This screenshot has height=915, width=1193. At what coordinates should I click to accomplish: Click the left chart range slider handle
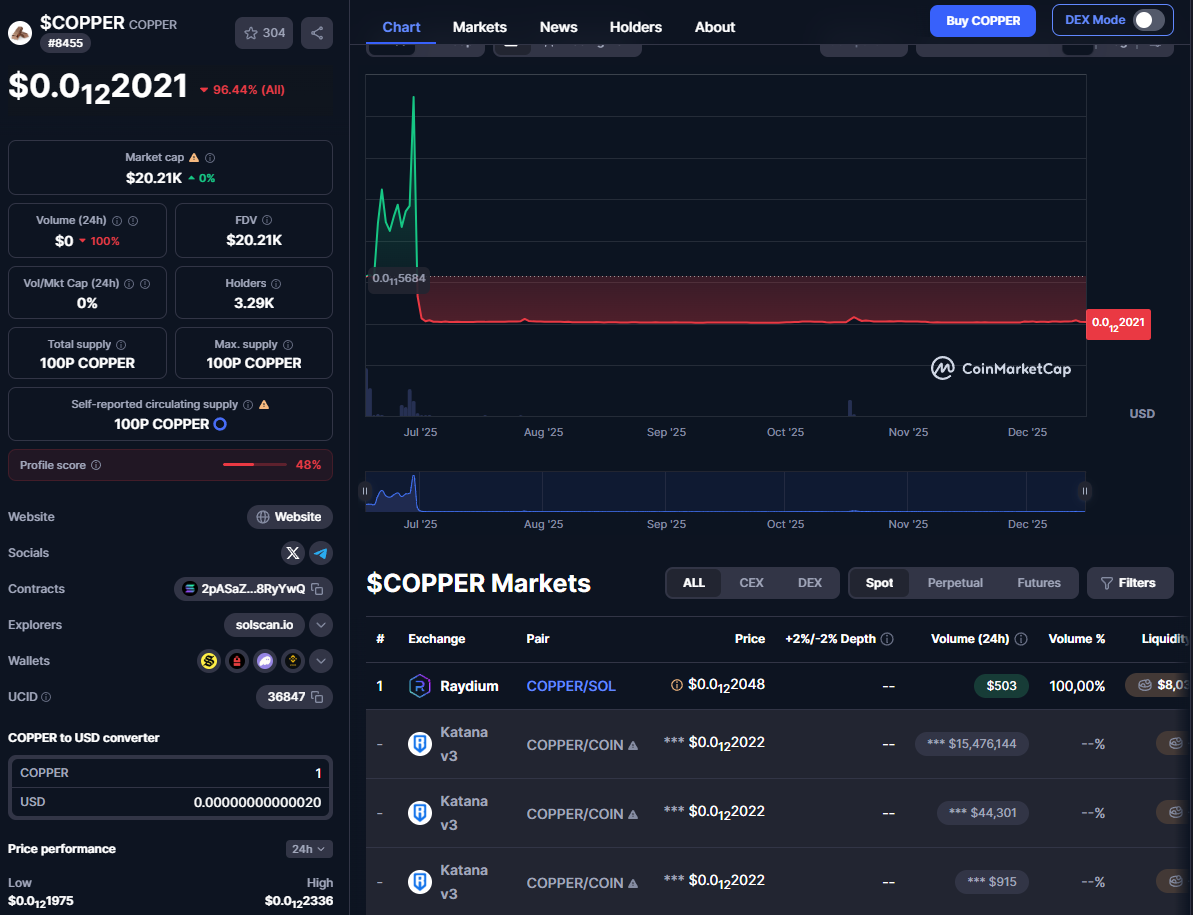tap(365, 491)
